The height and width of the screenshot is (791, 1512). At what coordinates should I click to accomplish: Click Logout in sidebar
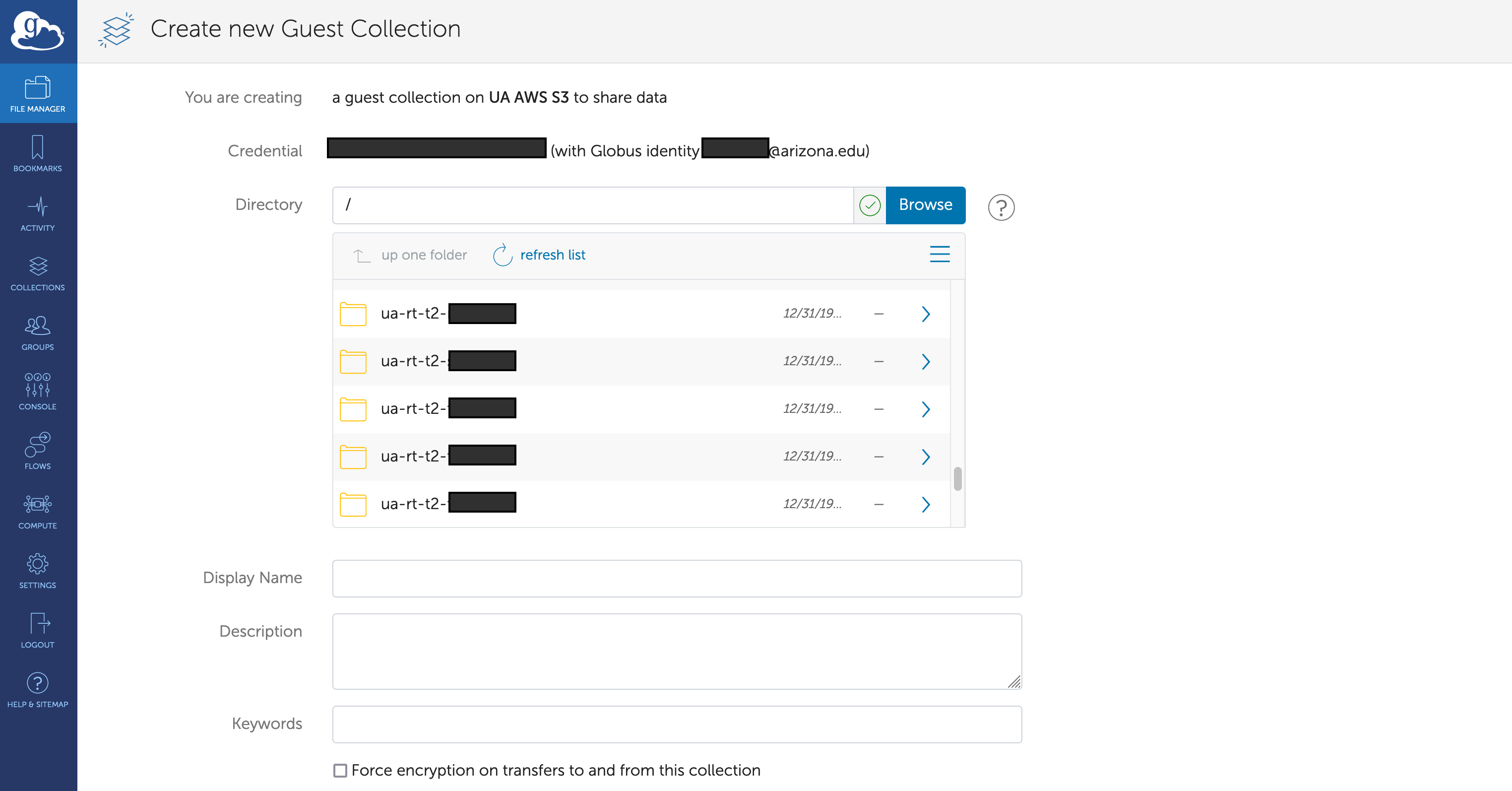[38, 630]
